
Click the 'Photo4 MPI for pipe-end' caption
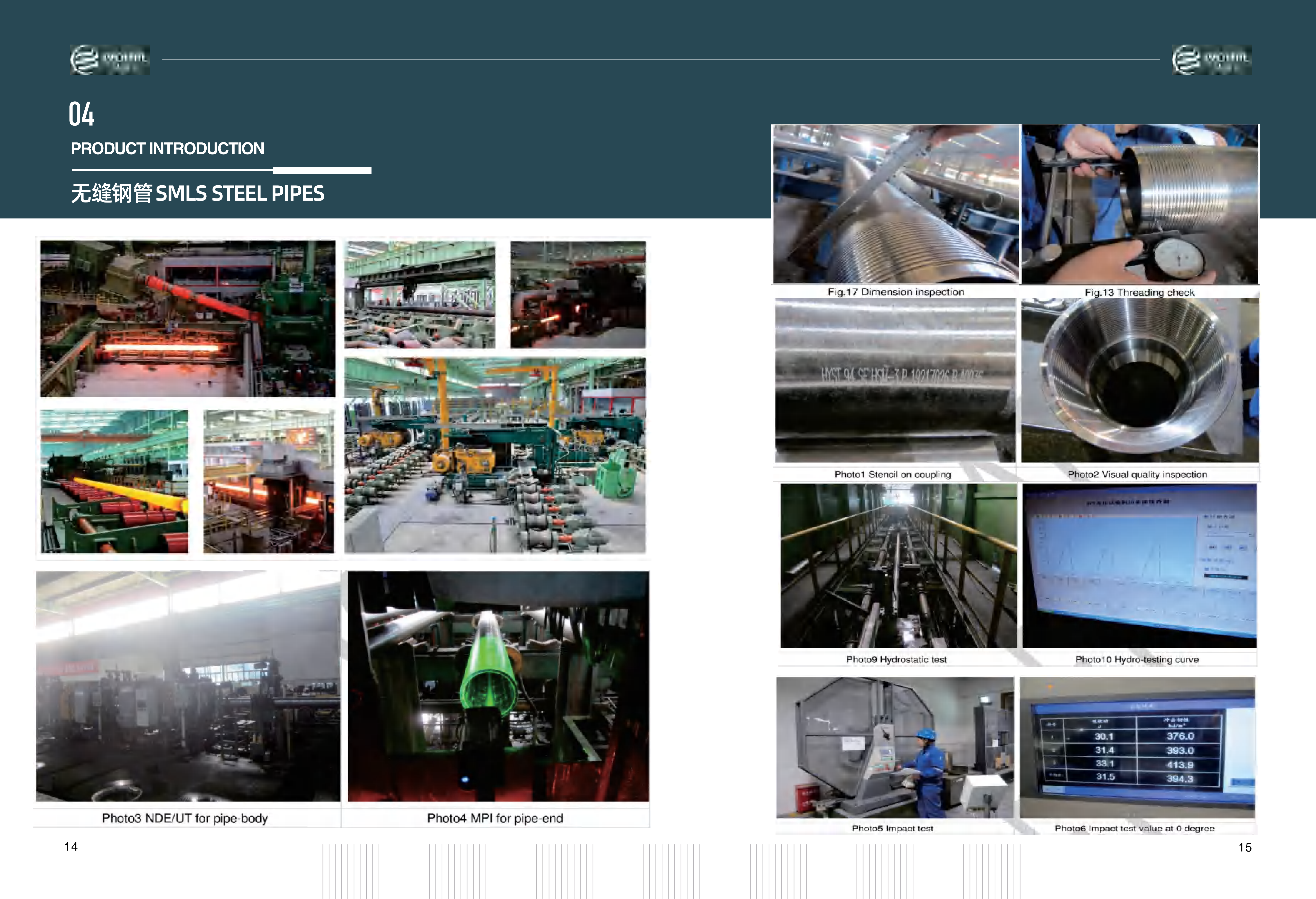(495, 818)
